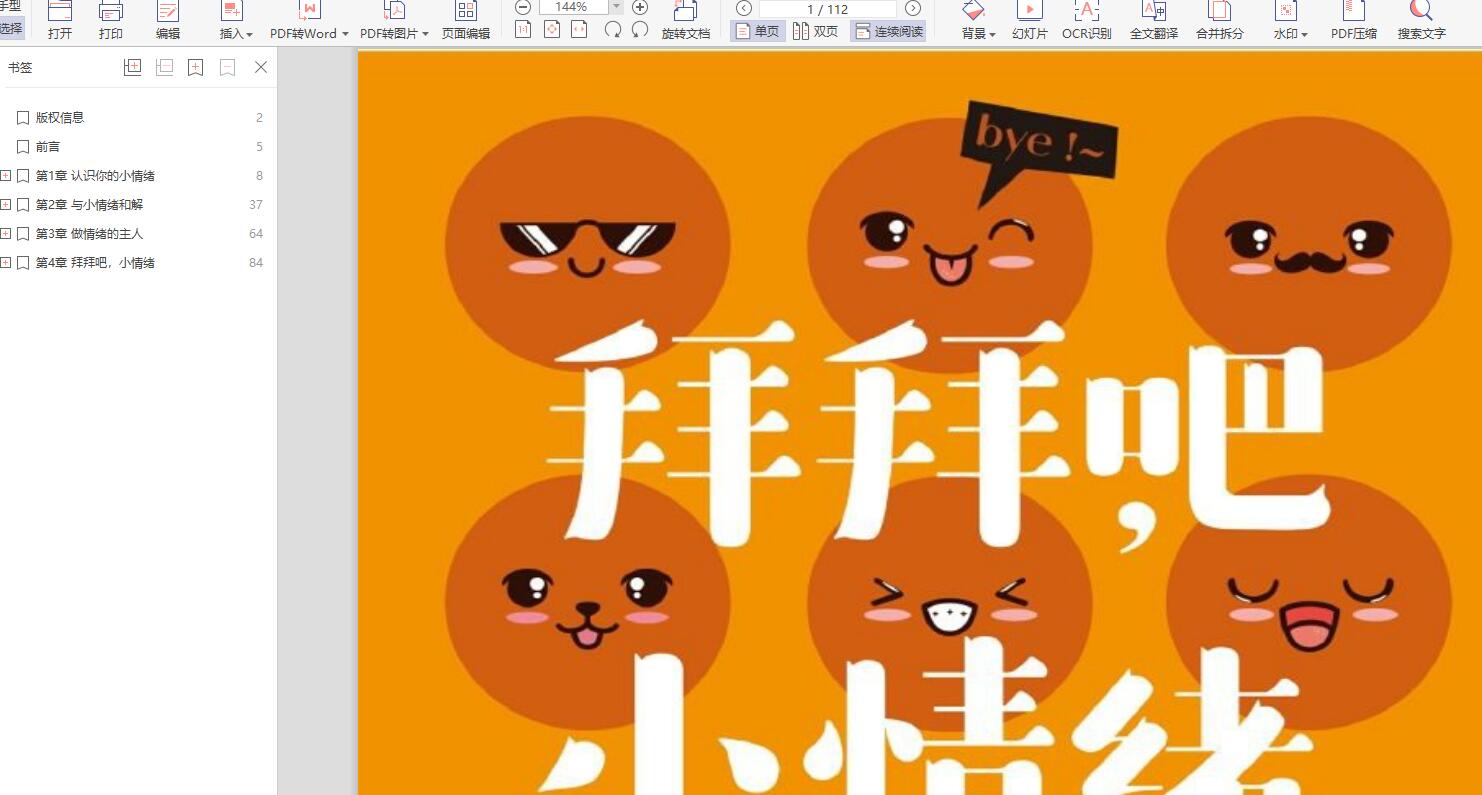Image resolution: width=1482 pixels, height=795 pixels.
Task: Toggle 连续阅读 continuous reading mode
Action: tap(888, 31)
